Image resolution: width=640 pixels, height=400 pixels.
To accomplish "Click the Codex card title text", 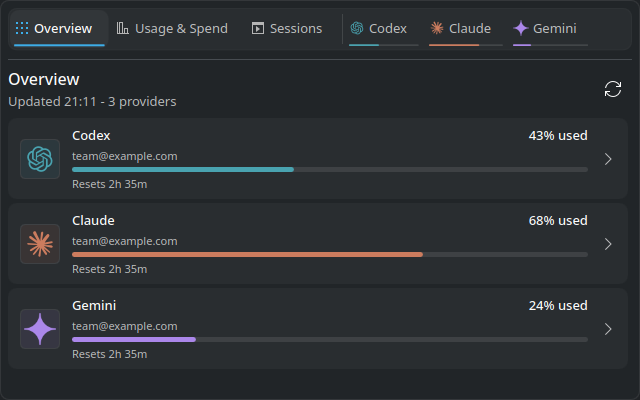I will click(91, 136).
